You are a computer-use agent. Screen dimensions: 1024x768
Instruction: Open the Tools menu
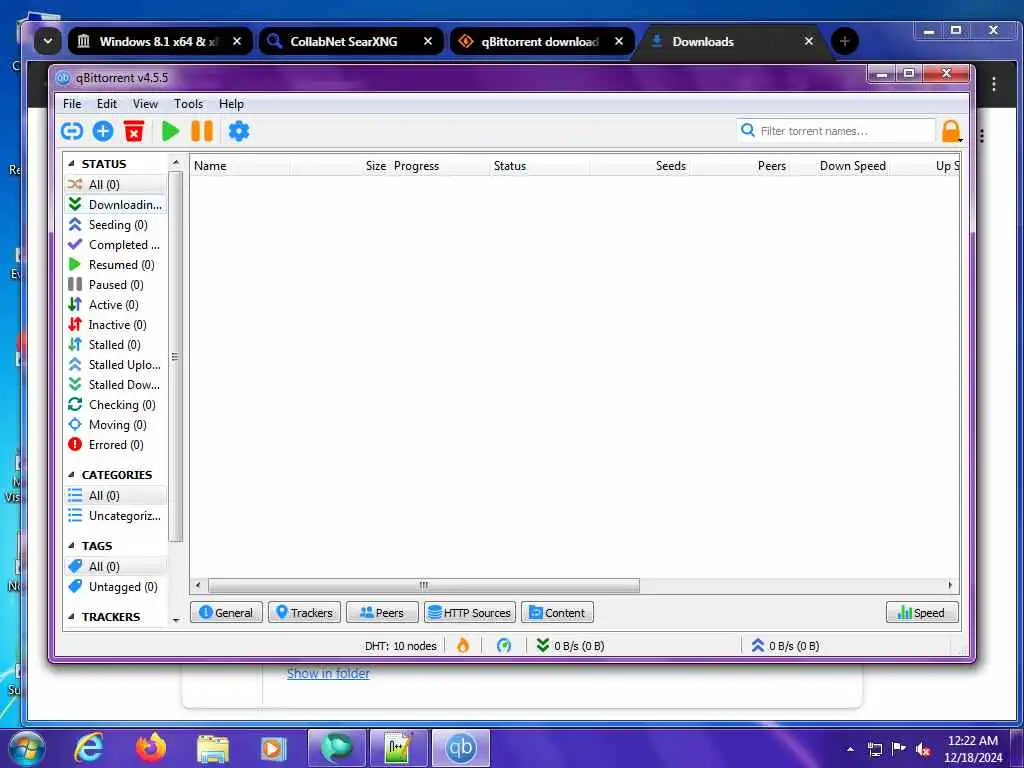188,104
